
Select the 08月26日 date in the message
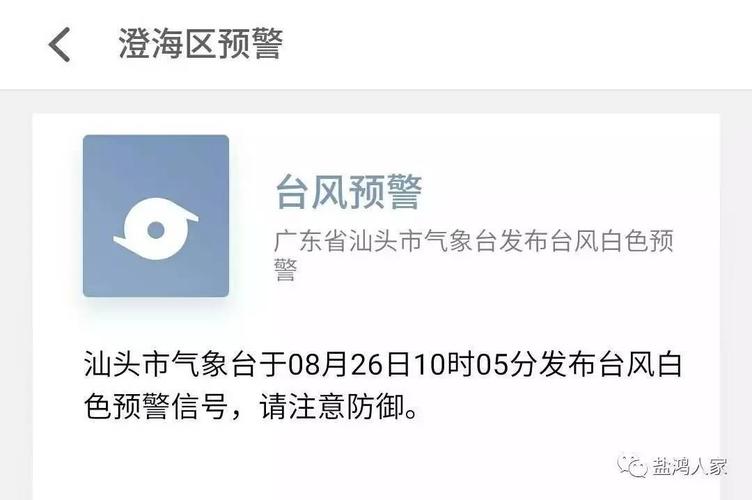(x=350, y=364)
